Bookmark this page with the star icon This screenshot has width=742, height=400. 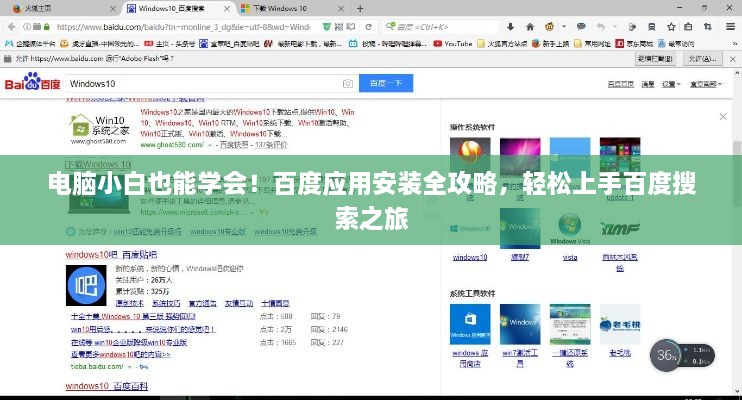pos(671,27)
